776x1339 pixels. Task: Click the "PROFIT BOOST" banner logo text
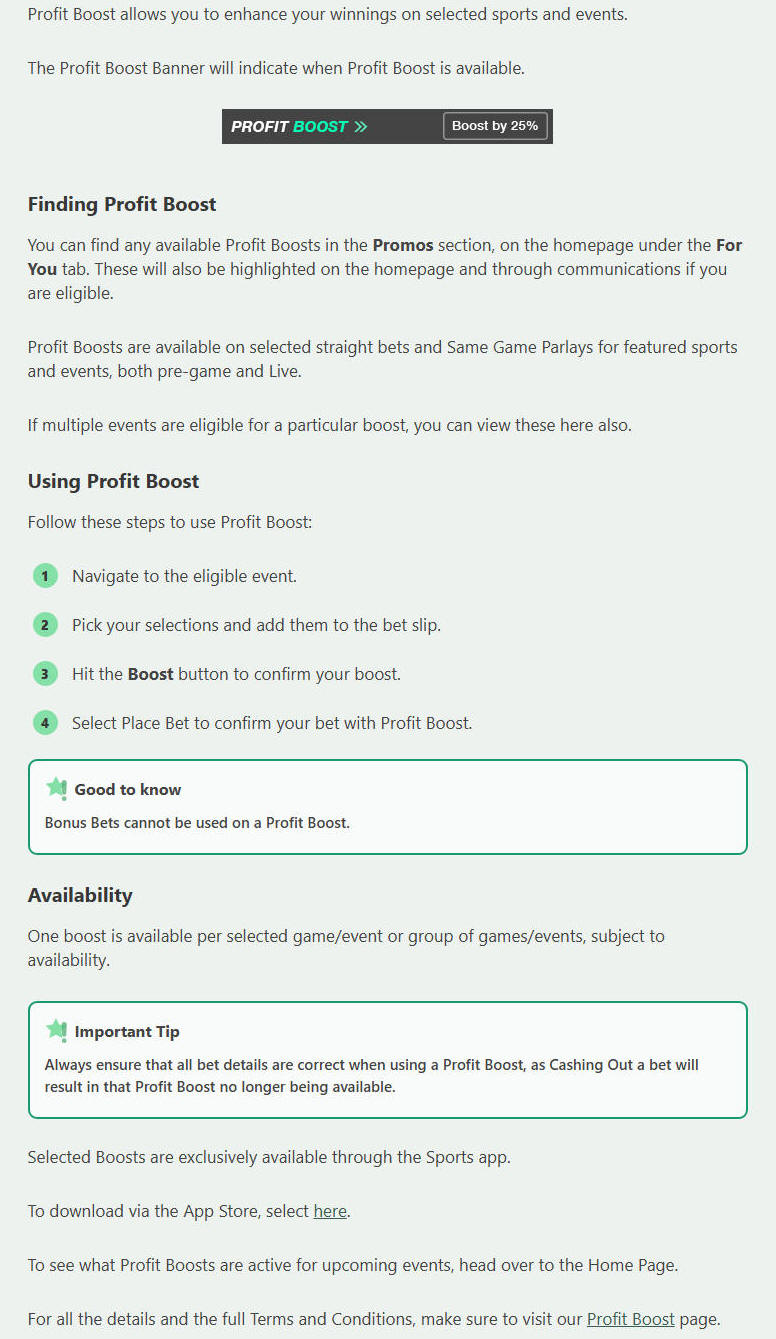(x=289, y=127)
